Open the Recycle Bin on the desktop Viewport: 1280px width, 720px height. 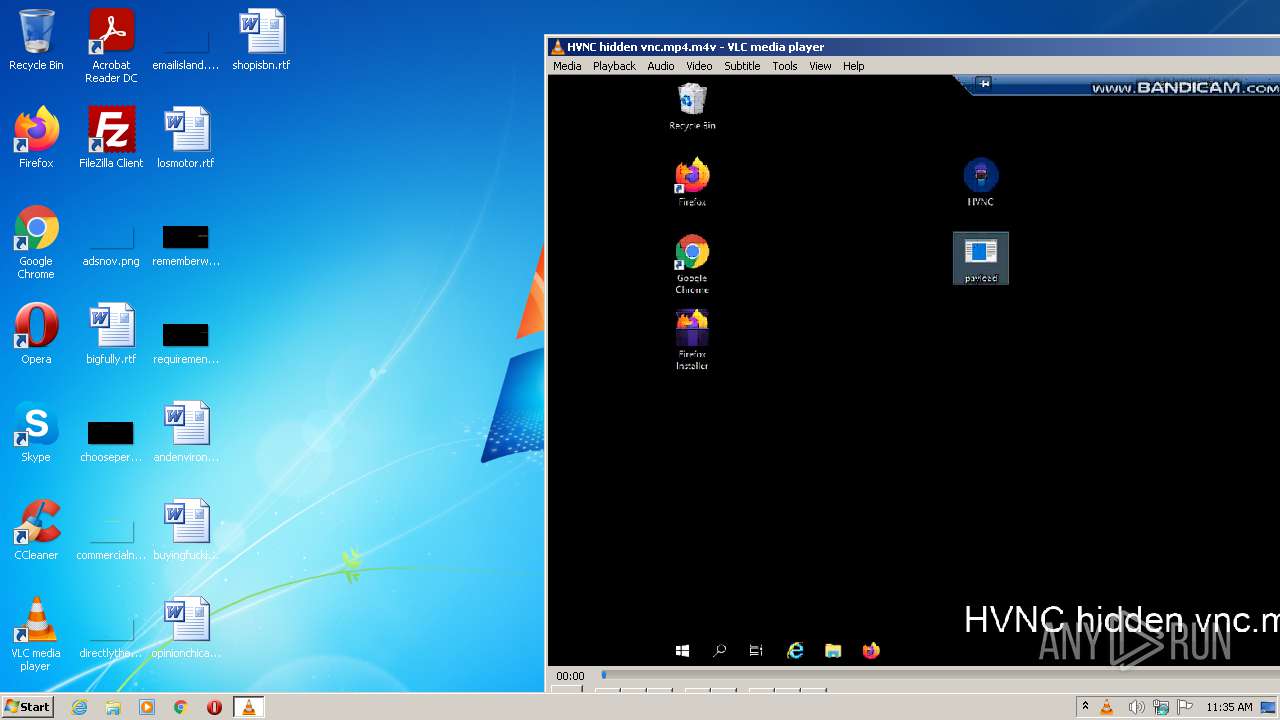point(36,40)
